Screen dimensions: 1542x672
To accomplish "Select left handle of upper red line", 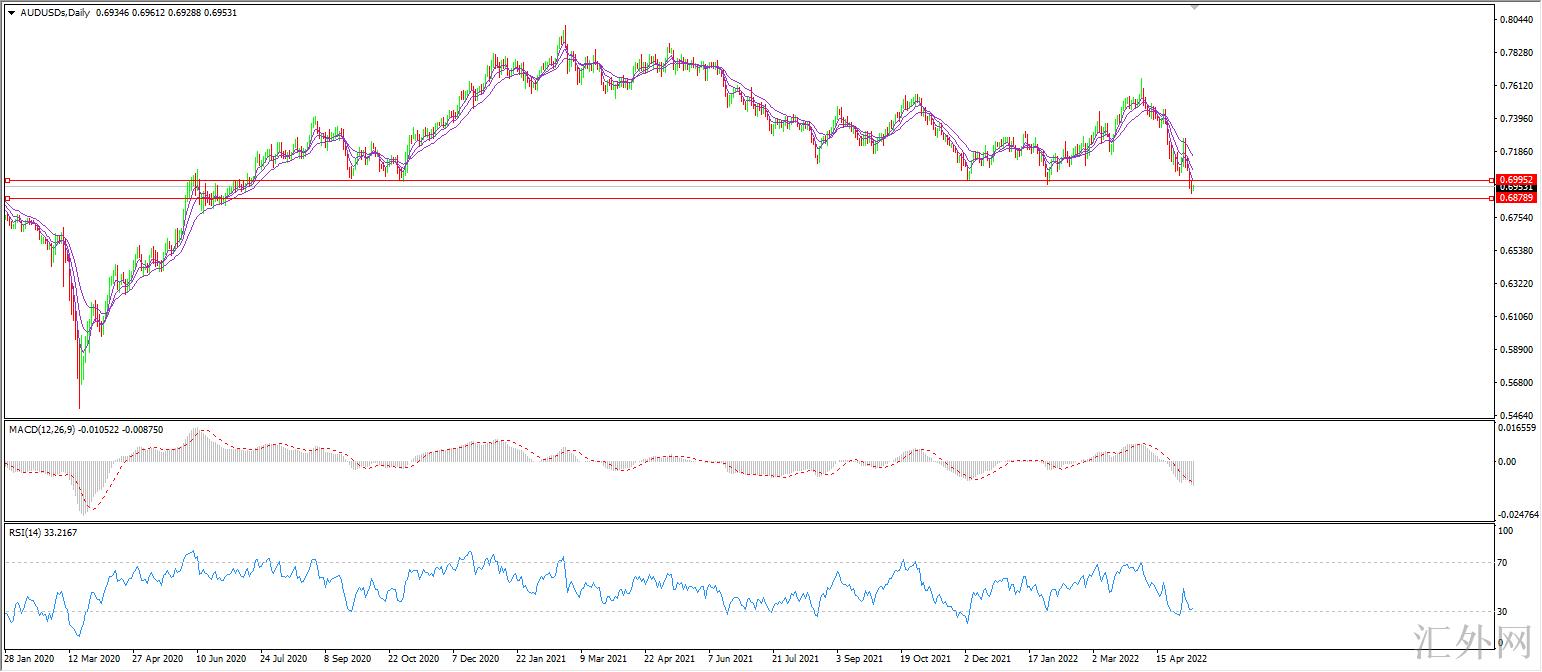I will click(x=7, y=180).
